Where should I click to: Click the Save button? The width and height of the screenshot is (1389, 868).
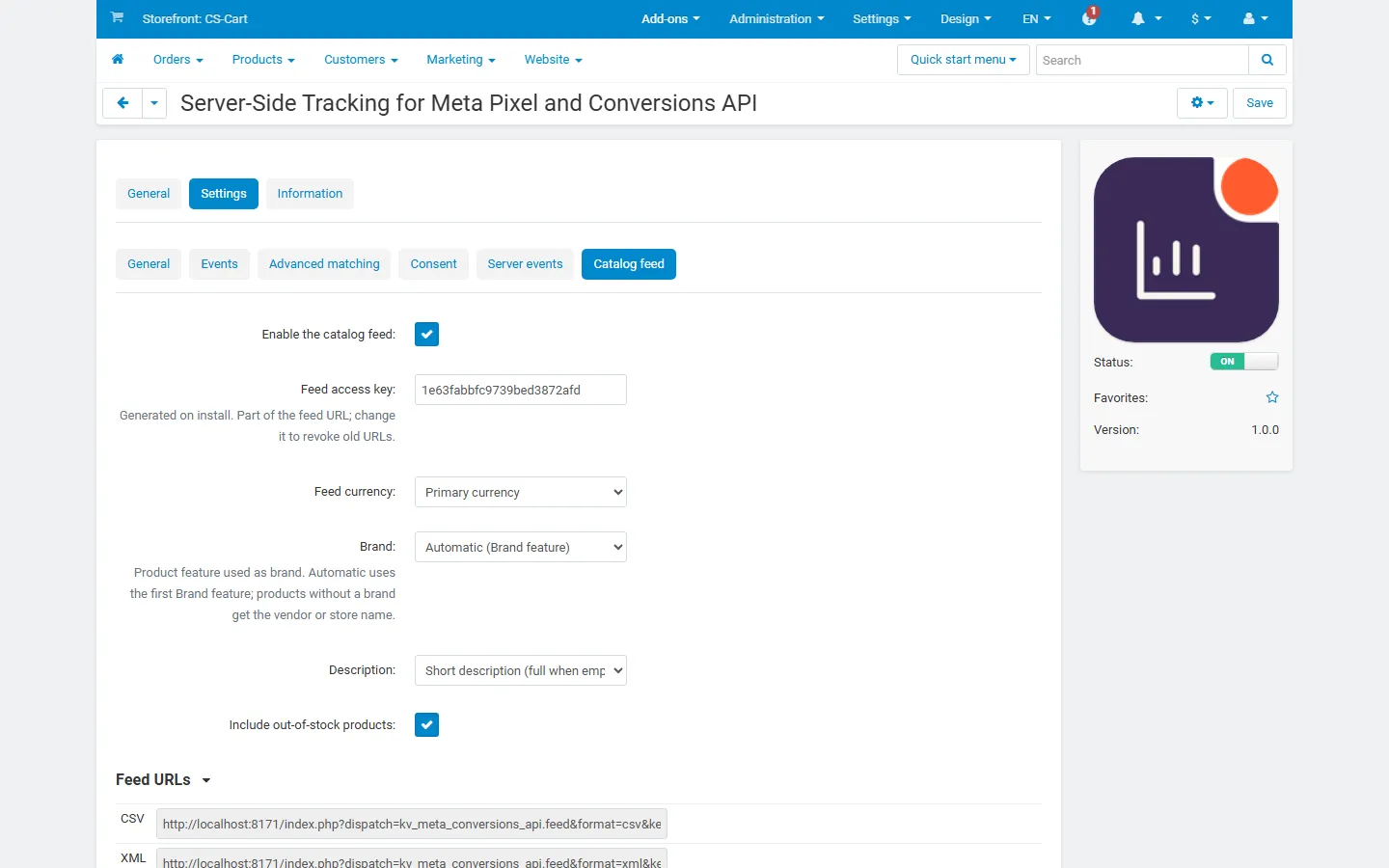point(1260,103)
